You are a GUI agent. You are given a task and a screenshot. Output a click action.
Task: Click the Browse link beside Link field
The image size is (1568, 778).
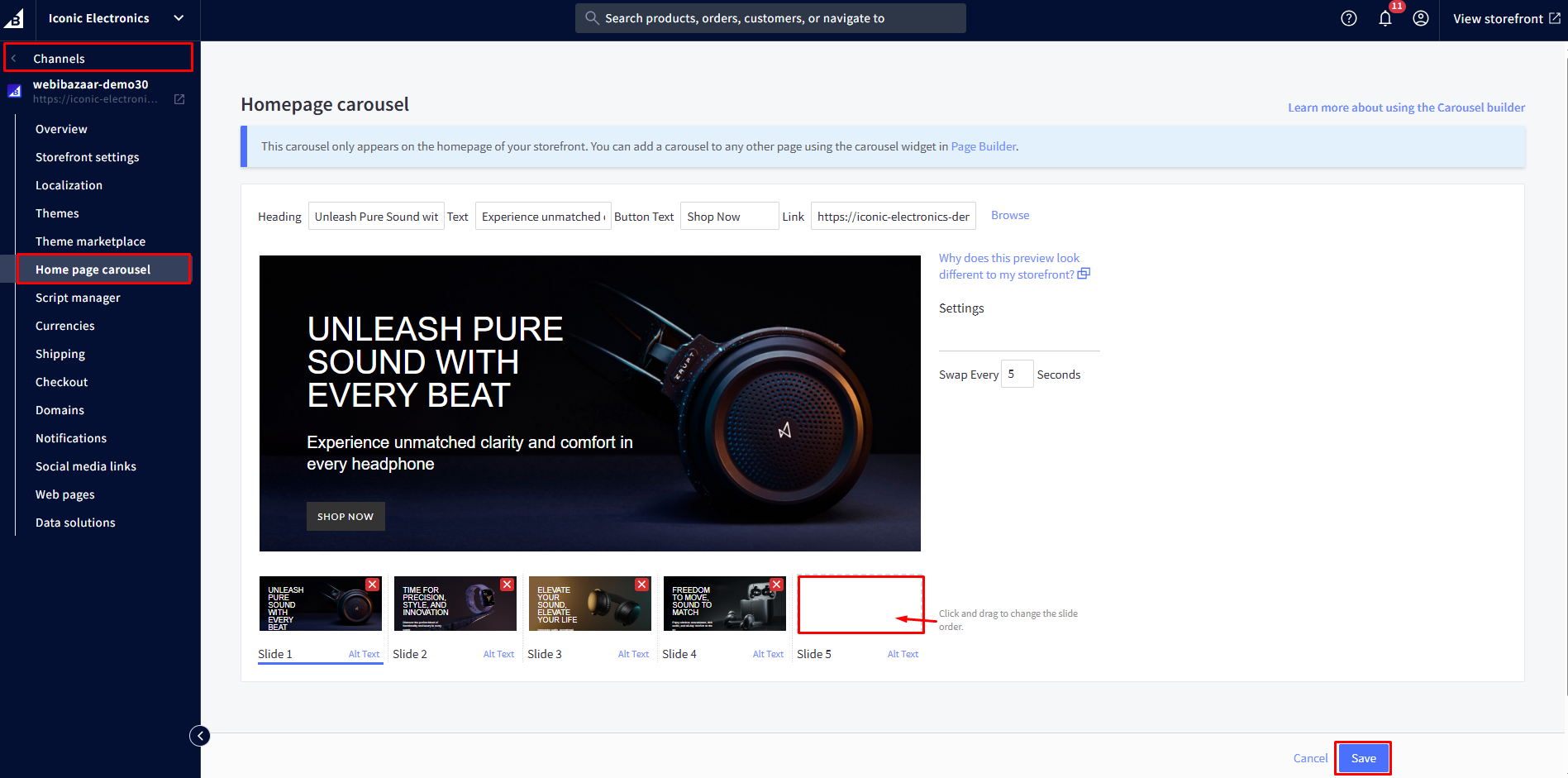(x=1010, y=215)
